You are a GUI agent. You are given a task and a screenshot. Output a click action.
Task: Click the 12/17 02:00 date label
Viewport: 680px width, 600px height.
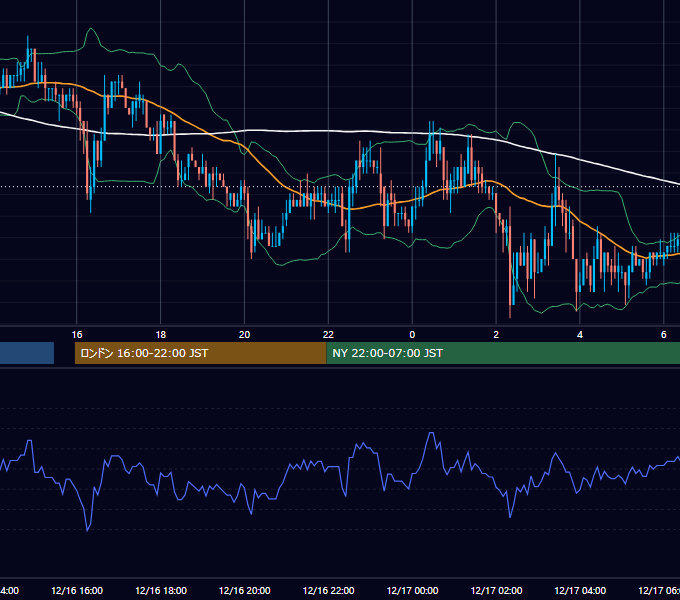[x=496, y=590]
